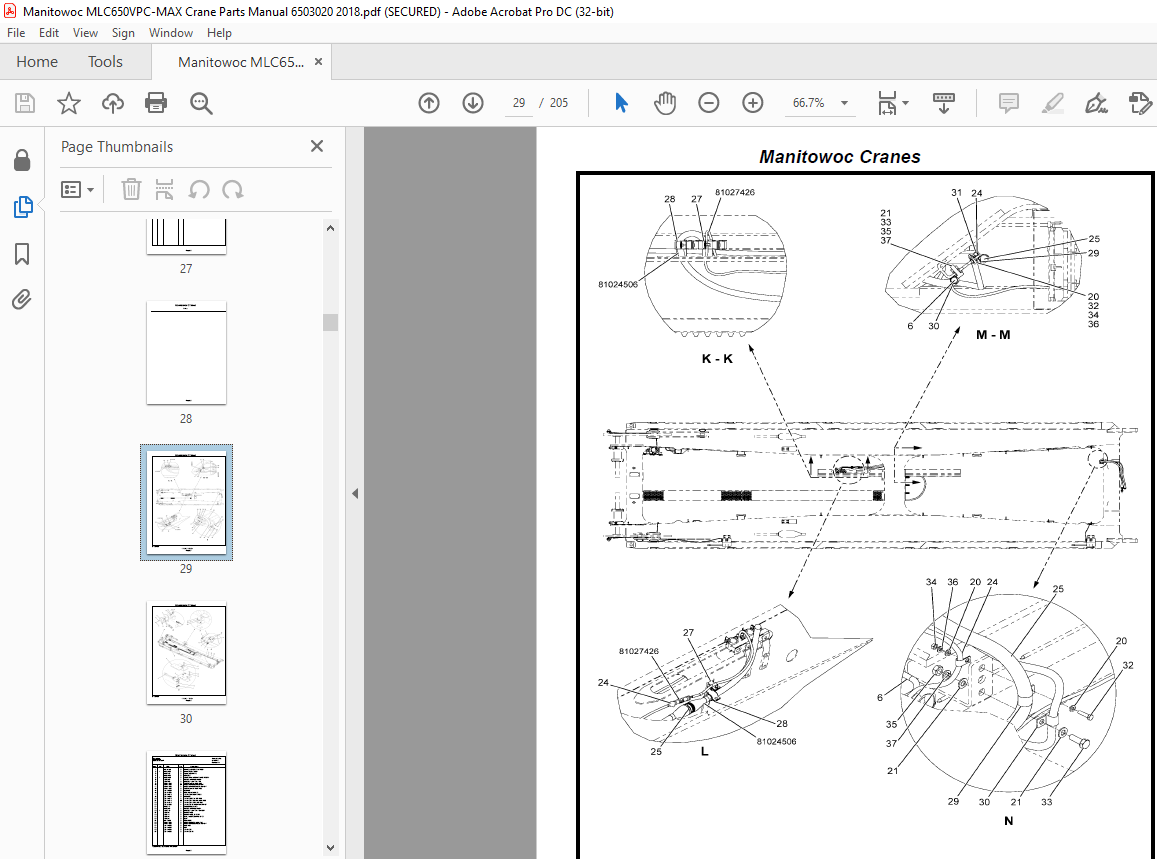Select the Highlight text tool

click(x=1052, y=103)
